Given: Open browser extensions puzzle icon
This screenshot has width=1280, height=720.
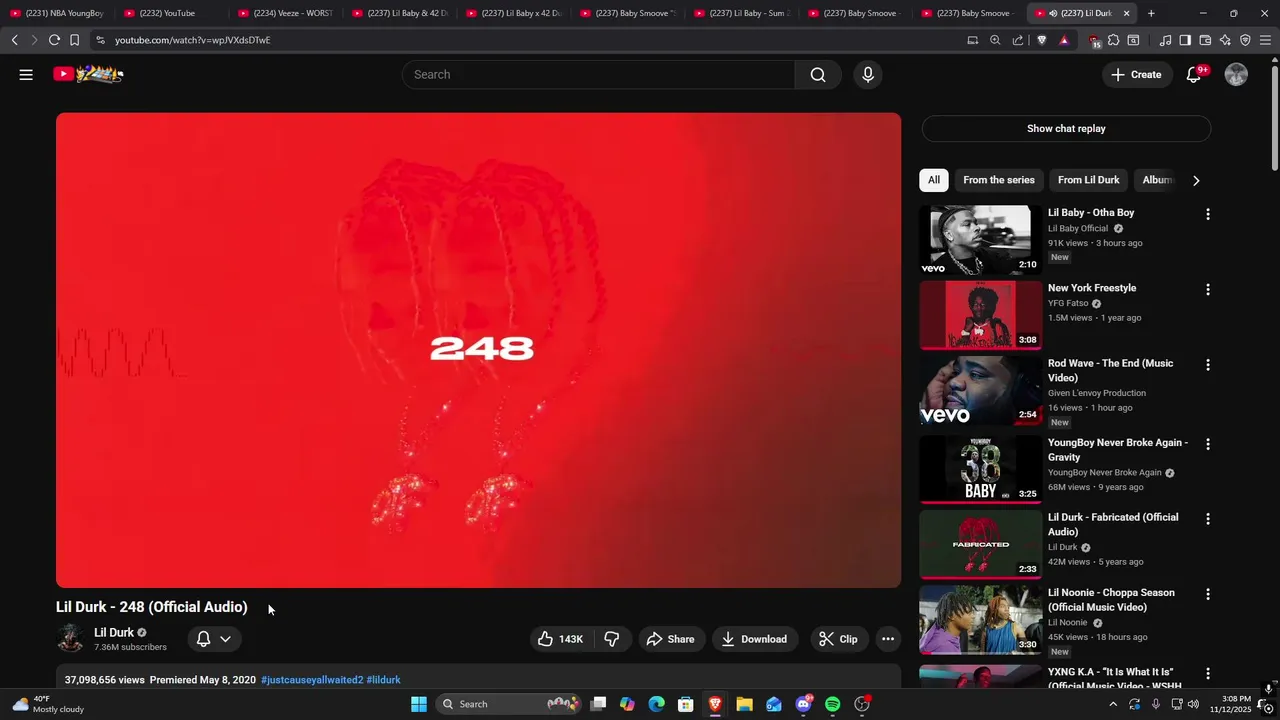Looking at the screenshot, I should click(x=1113, y=40).
